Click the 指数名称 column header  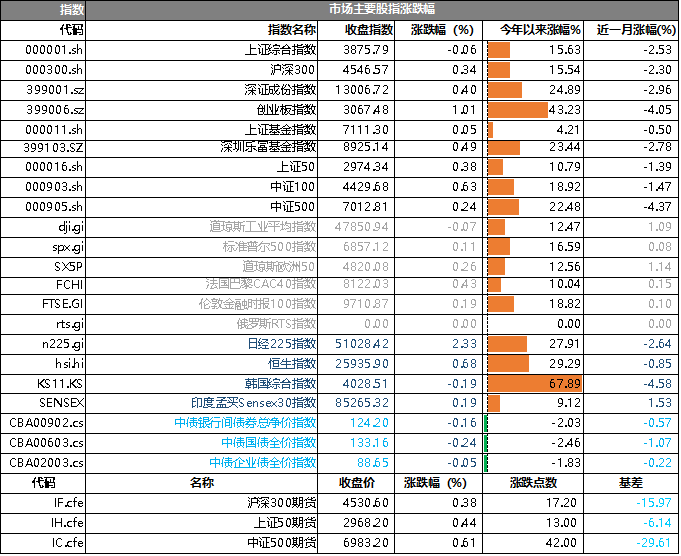[292, 30]
